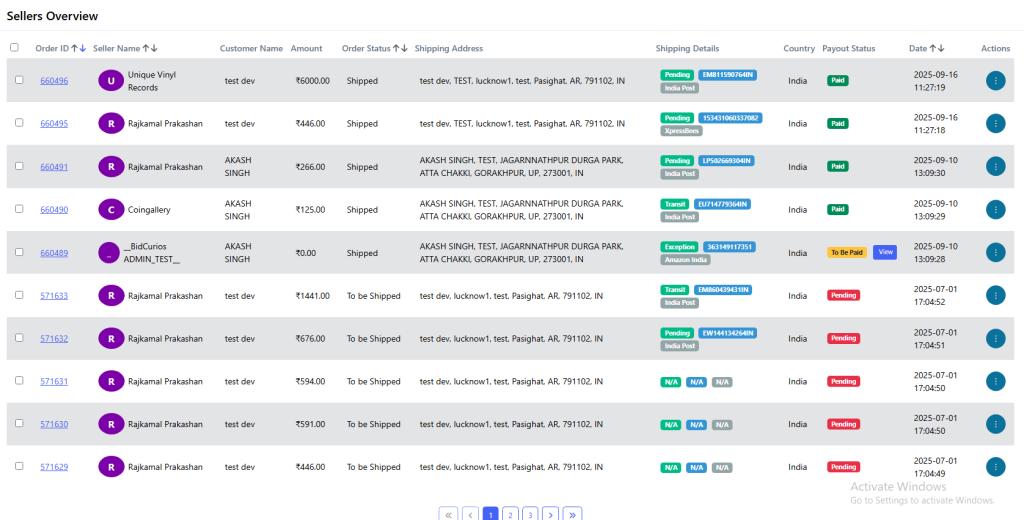Select checkbox for order 571632
This screenshot has width=1024, height=520.
[19, 338]
